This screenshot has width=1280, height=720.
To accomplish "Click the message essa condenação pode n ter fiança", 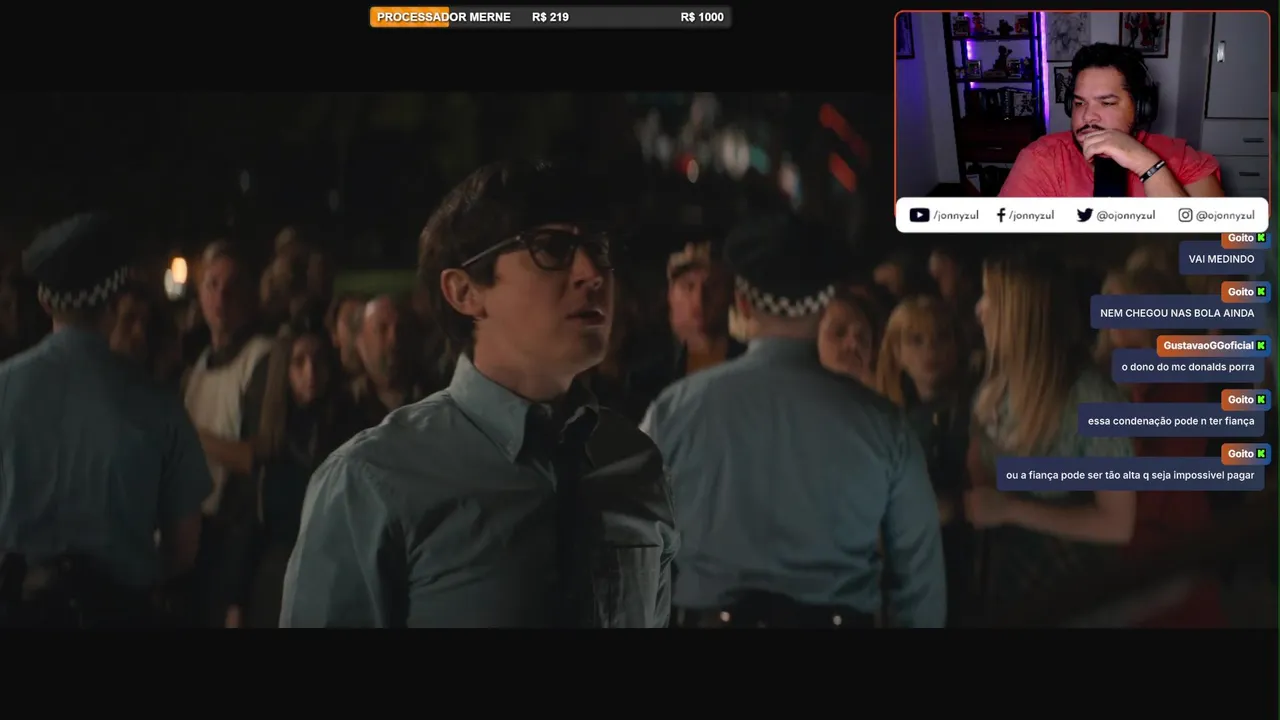I will [x=1171, y=421].
